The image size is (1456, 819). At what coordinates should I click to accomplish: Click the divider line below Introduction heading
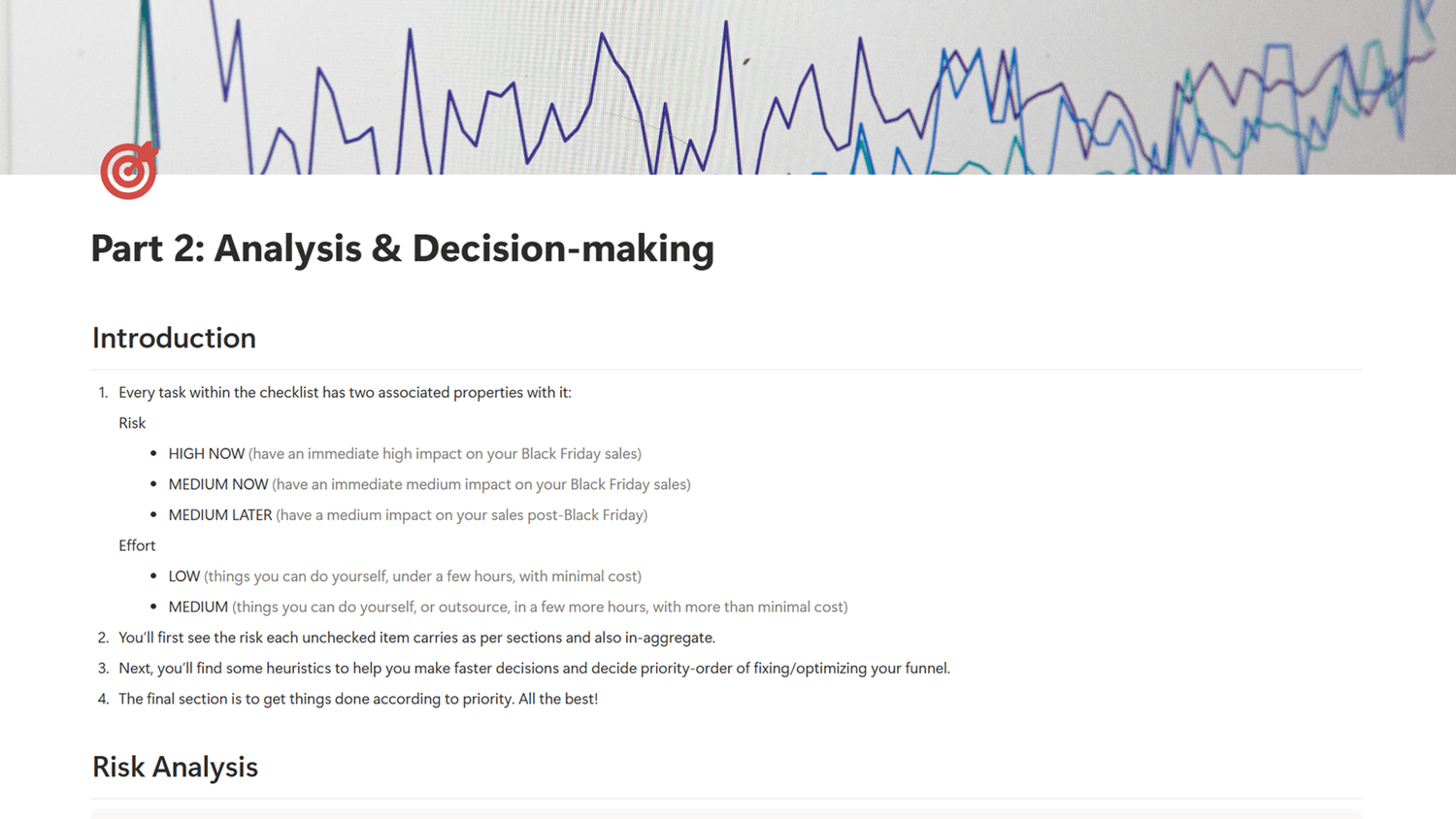point(726,370)
